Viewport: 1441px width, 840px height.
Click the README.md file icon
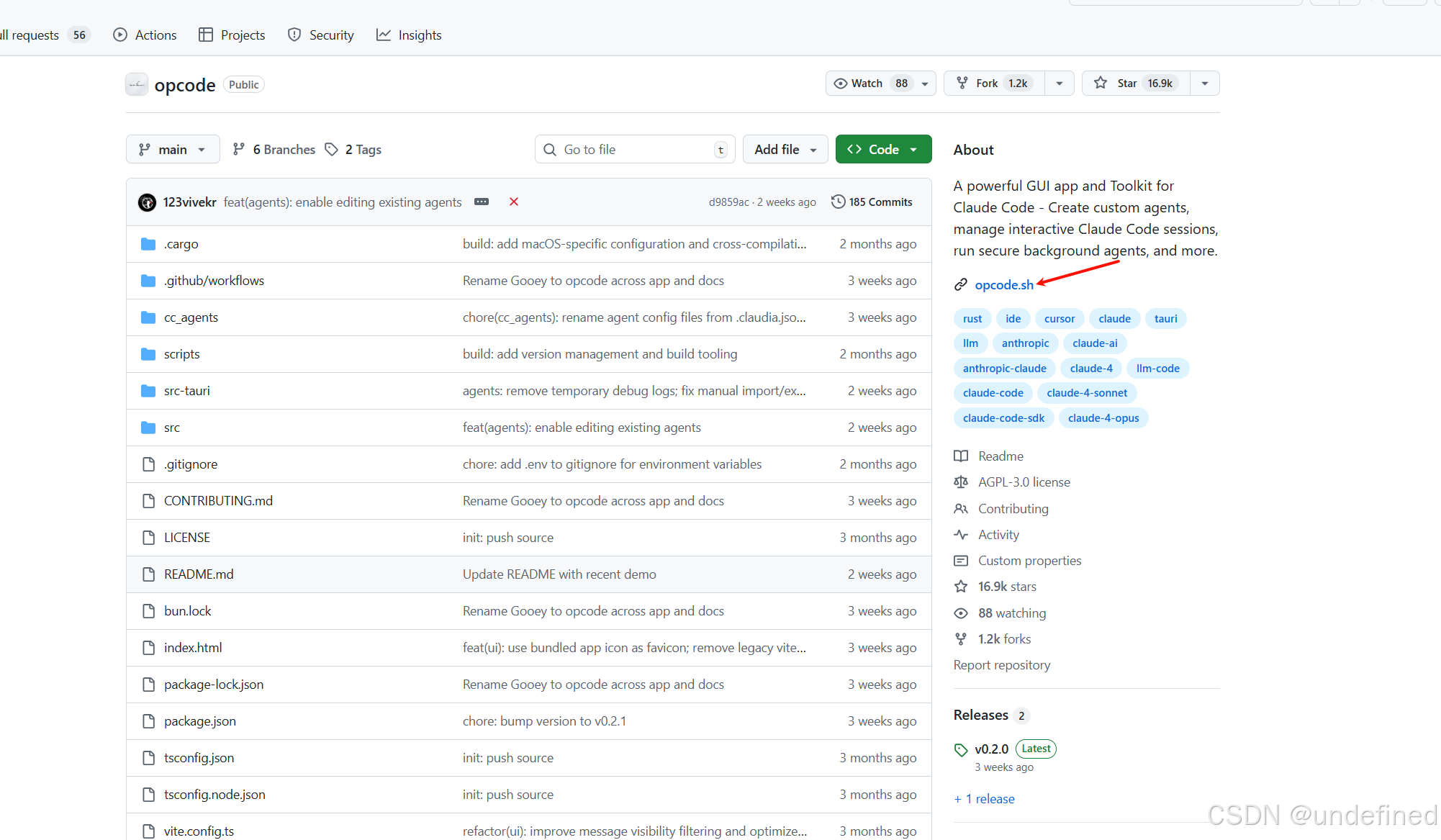pyautogui.click(x=148, y=574)
